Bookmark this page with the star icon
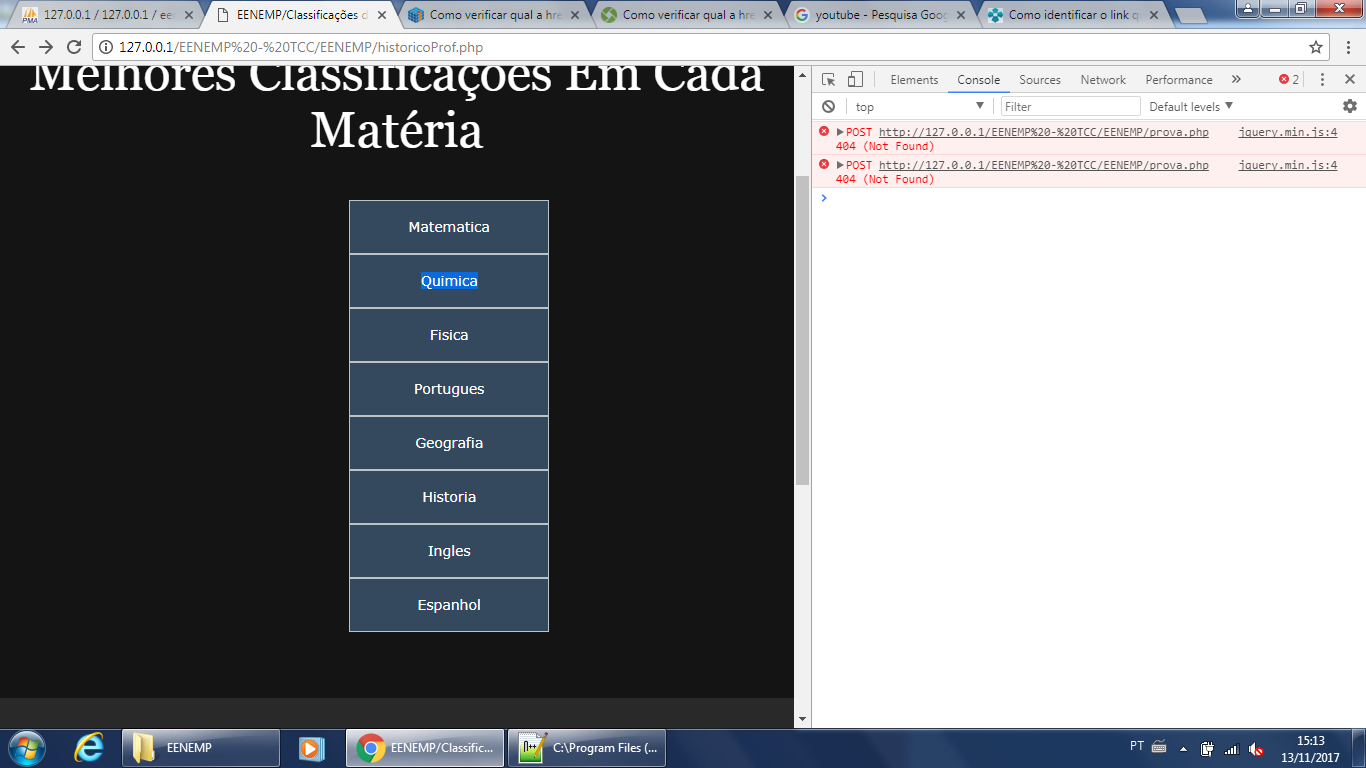Screen dimensions: 1366x768 point(1316,47)
